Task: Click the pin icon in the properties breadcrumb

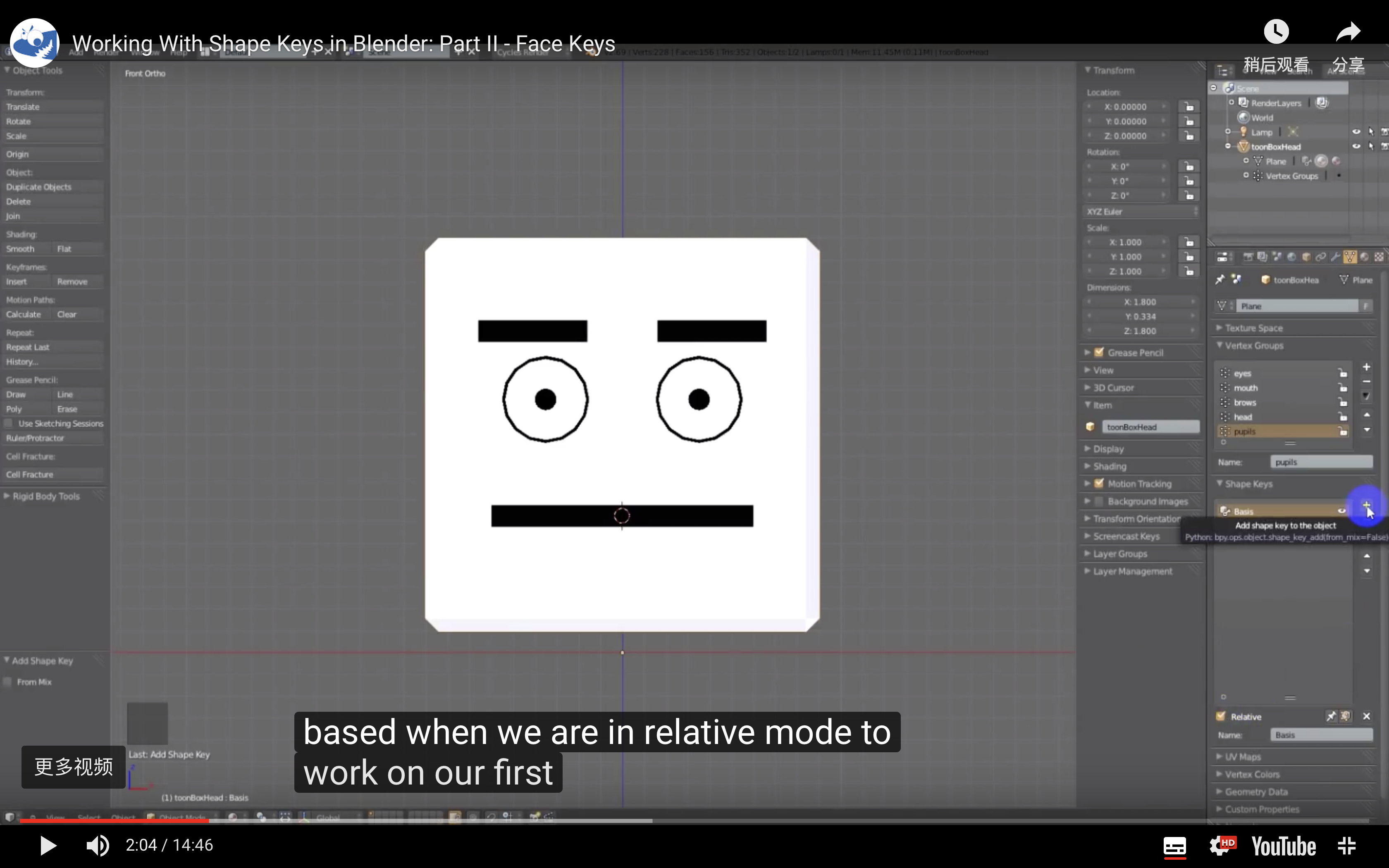Action: (x=1221, y=279)
